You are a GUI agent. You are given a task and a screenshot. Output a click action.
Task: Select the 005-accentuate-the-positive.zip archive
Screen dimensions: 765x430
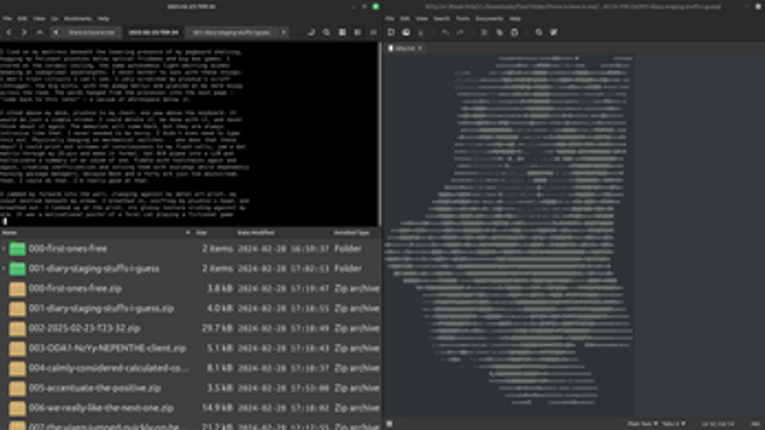[x=95, y=388]
